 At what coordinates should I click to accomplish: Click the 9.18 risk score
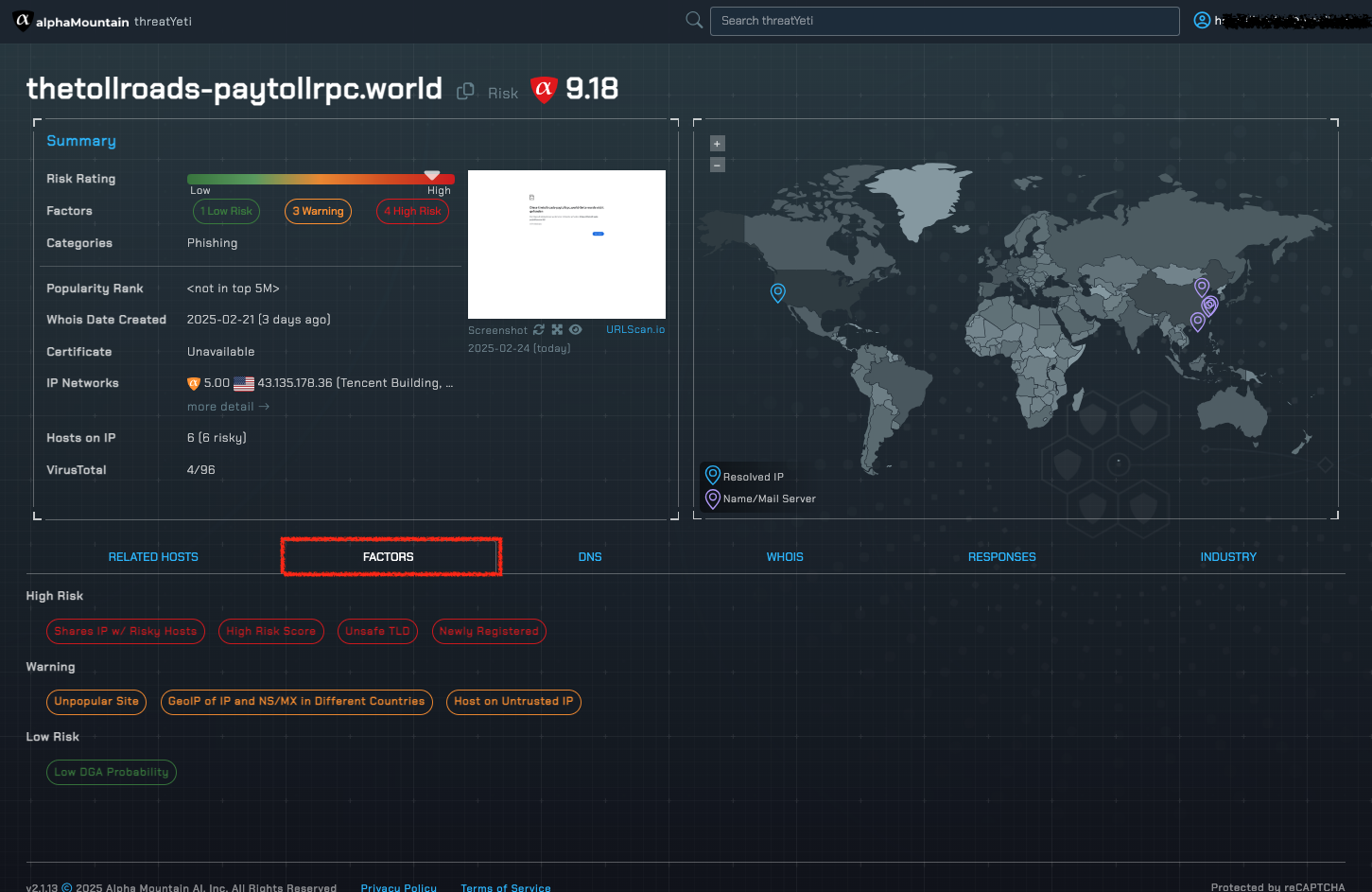pos(592,89)
